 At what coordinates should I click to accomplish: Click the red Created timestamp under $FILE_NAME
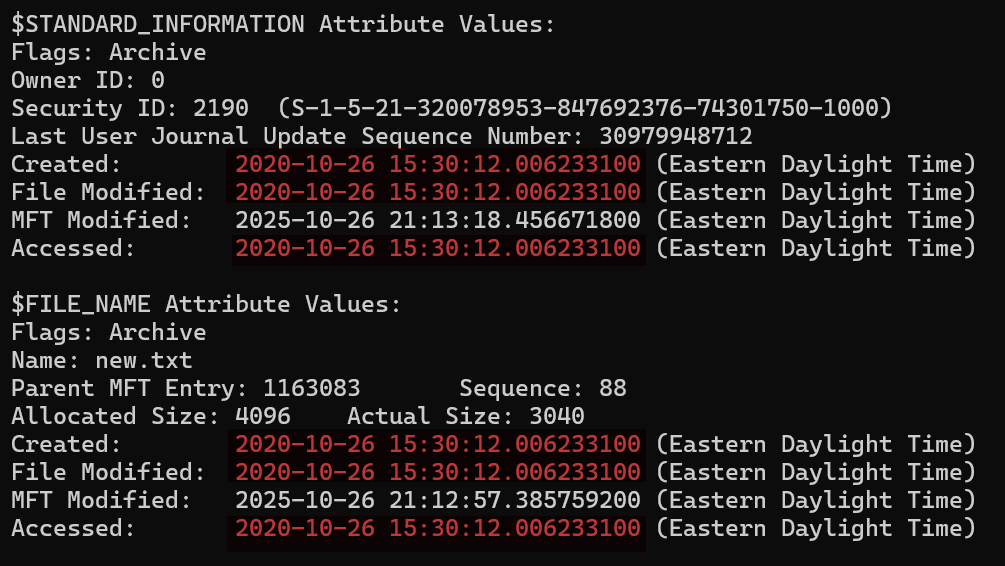(x=438, y=444)
